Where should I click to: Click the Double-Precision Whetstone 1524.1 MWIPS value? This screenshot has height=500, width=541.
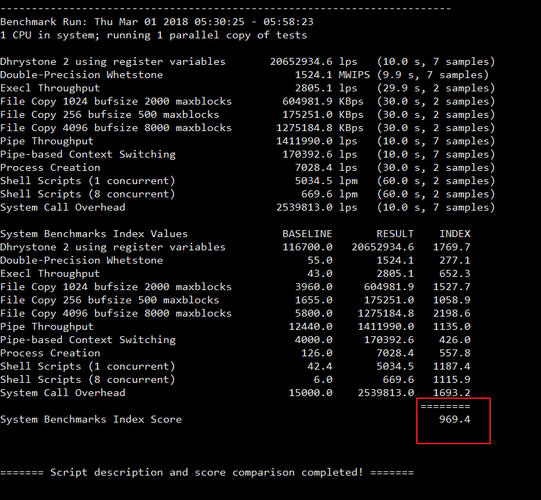(x=332, y=75)
